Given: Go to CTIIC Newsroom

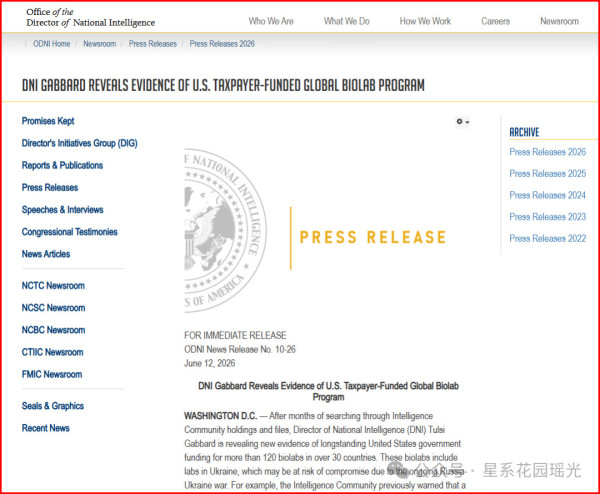Looking at the screenshot, I should click(52, 352).
